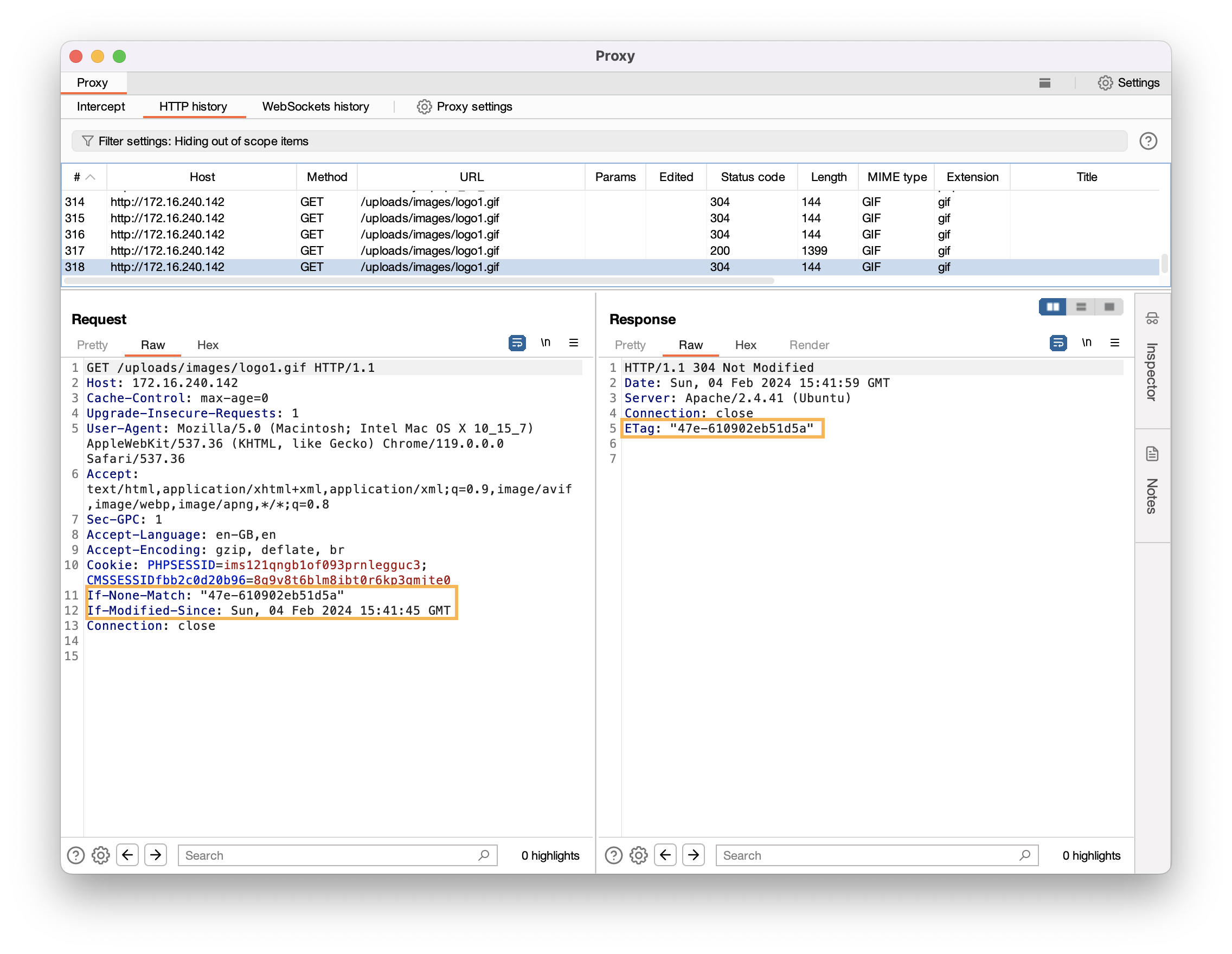Open Response search settings gear
The image size is (1232, 954).
(x=639, y=855)
